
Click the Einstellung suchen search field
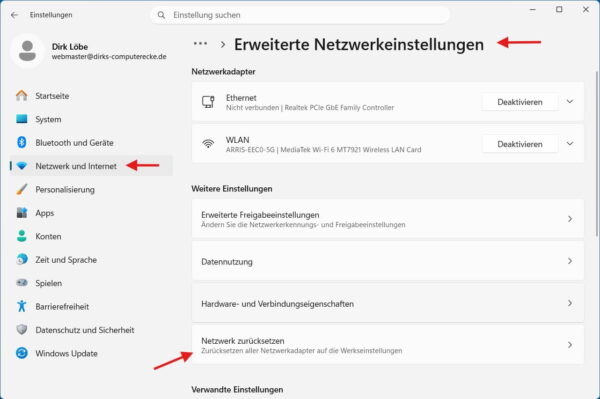click(300, 15)
